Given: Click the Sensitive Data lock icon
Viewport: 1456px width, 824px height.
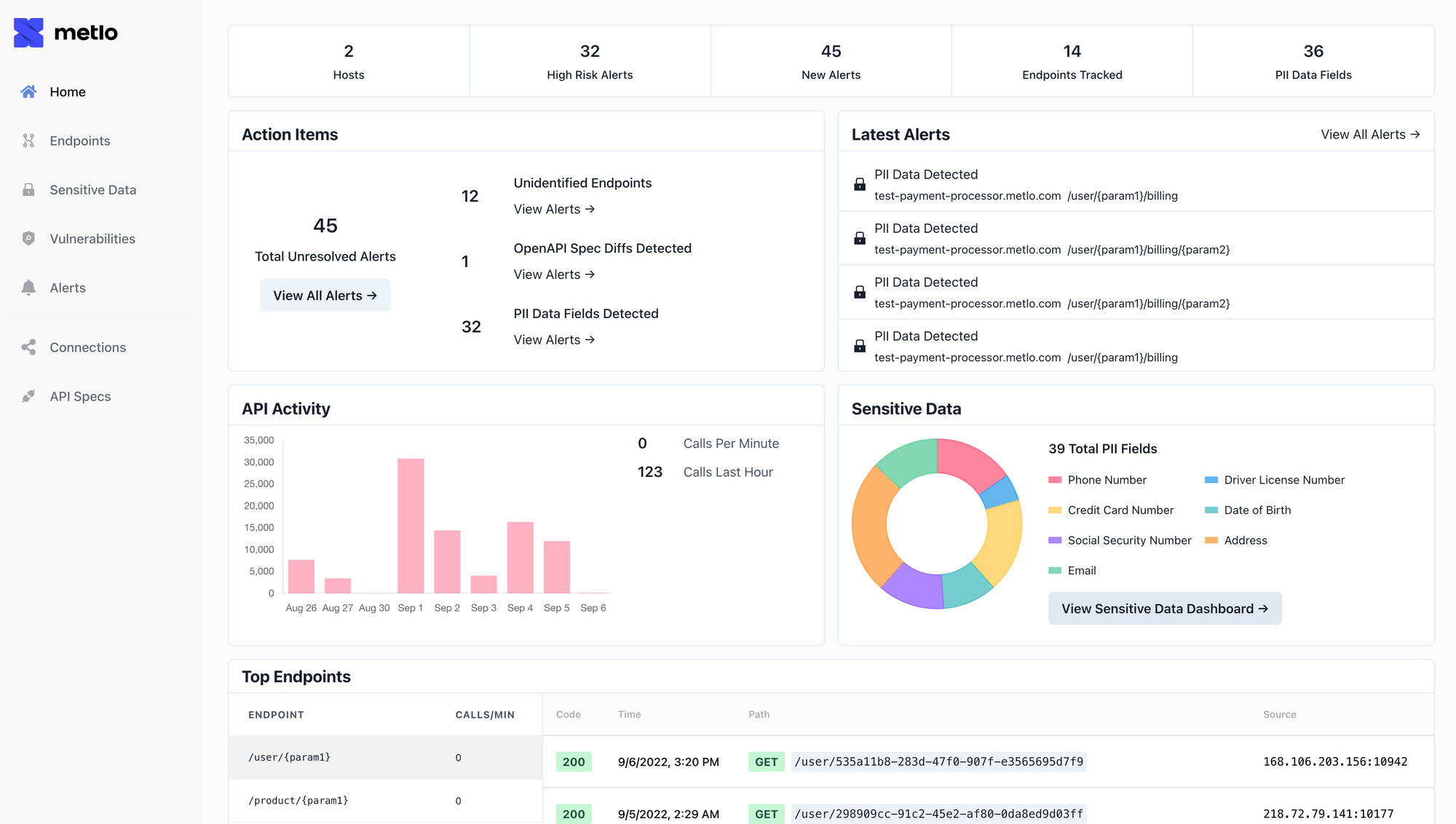Looking at the screenshot, I should click(x=28, y=190).
